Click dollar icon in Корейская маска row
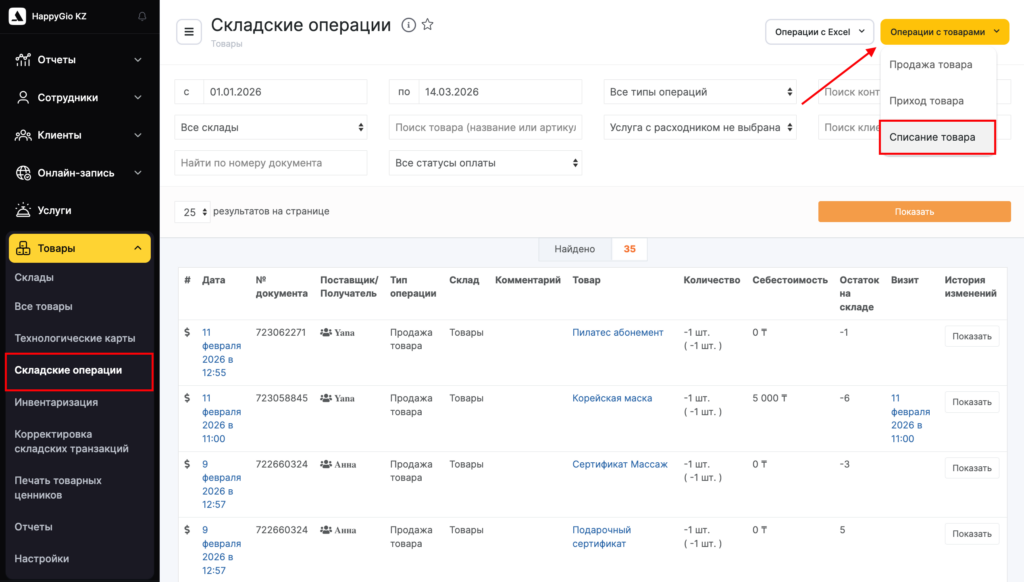This screenshot has width=1024, height=582. pos(187,398)
